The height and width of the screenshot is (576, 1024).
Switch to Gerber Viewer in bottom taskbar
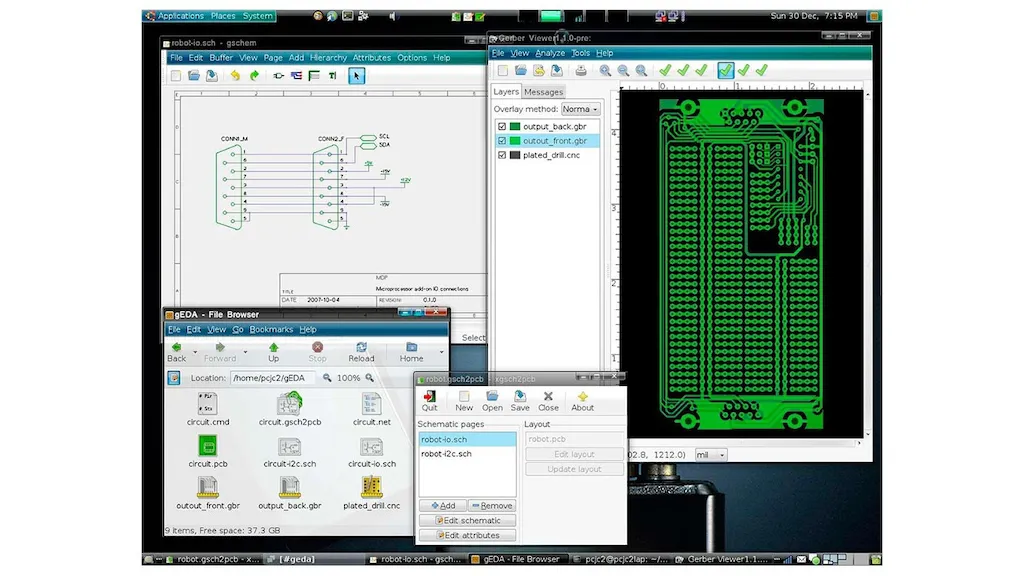tap(722, 559)
